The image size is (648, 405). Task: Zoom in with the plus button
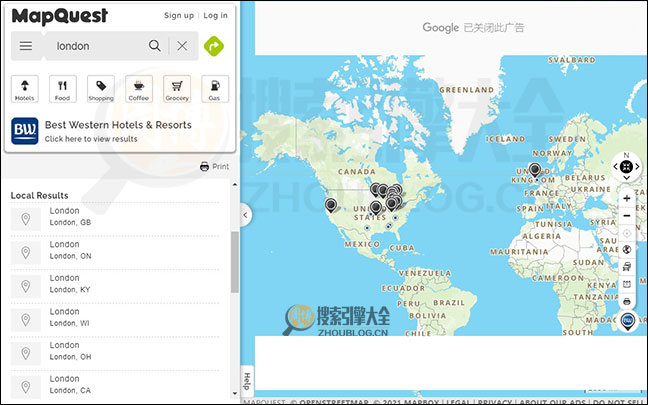coord(627,198)
